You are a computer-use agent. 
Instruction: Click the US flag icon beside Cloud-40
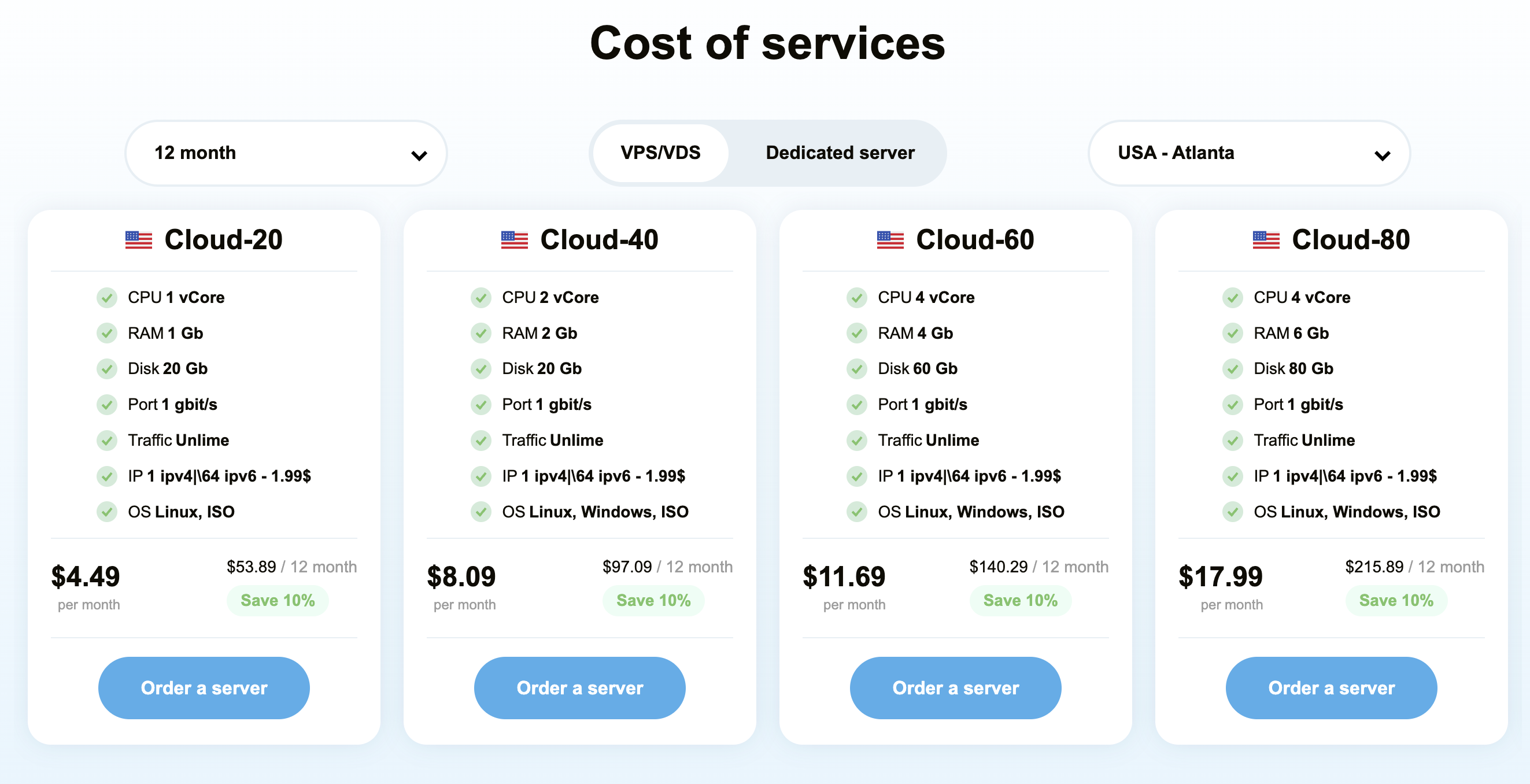515,240
